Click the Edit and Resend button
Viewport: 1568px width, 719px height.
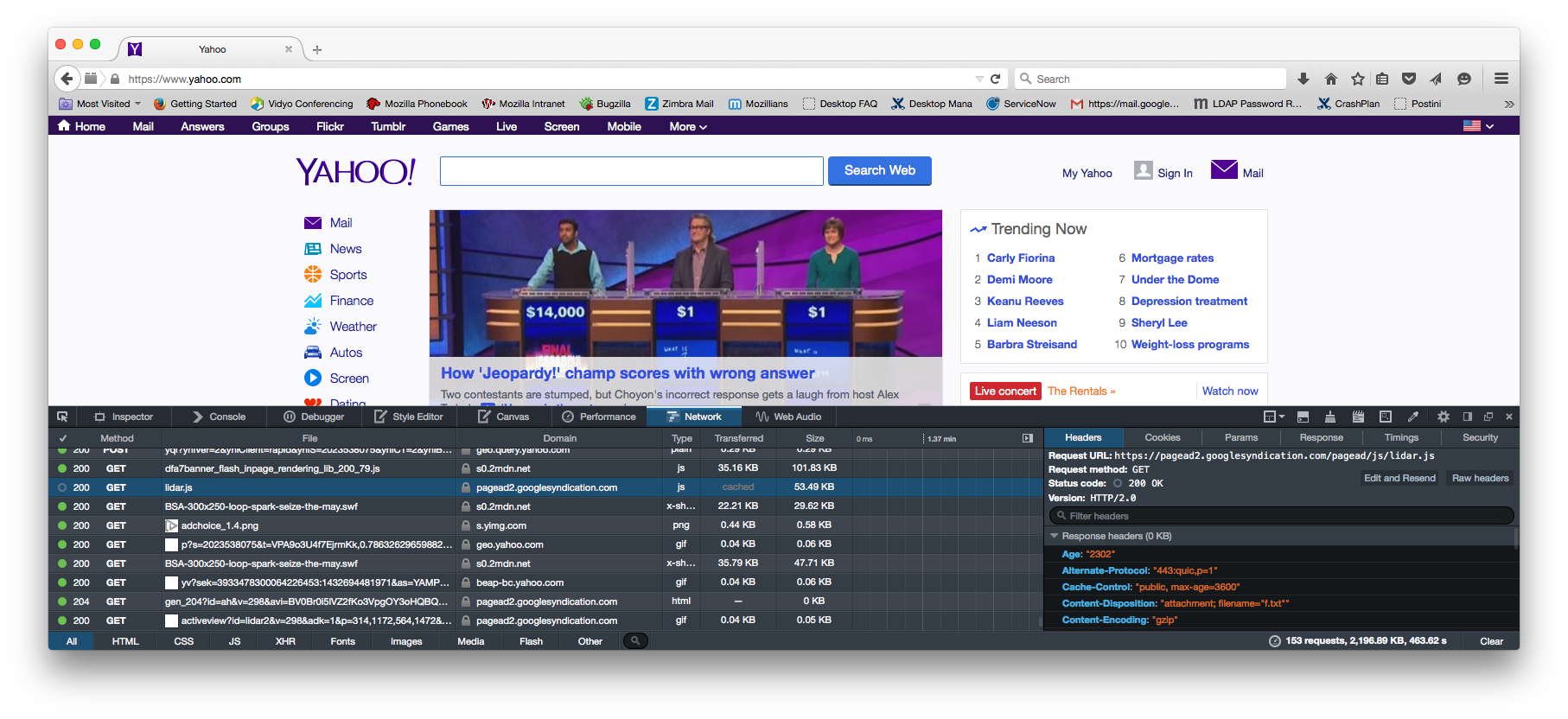tap(1399, 478)
